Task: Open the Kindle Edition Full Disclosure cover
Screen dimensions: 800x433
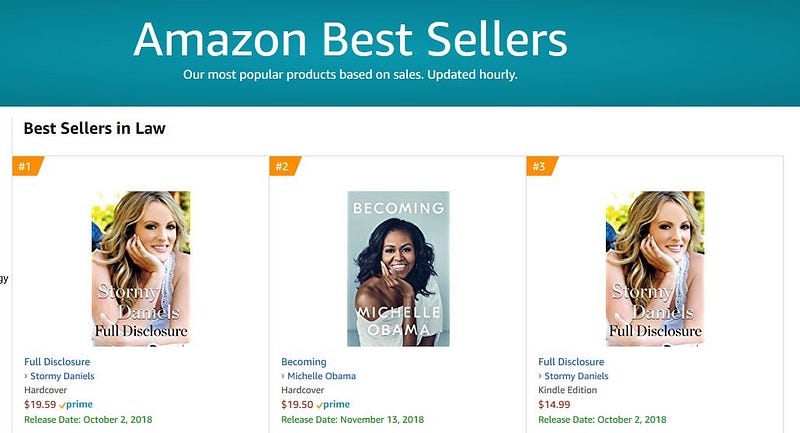Action: pos(655,268)
